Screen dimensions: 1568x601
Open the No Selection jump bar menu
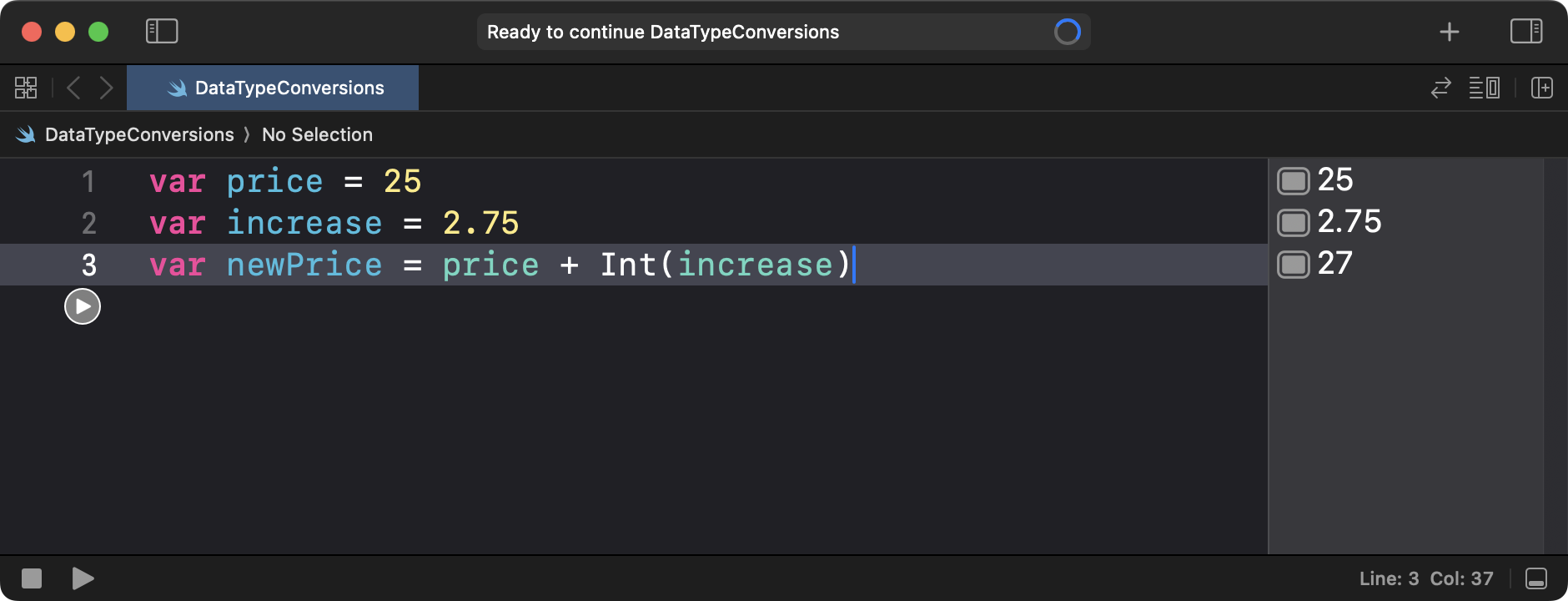(317, 134)
